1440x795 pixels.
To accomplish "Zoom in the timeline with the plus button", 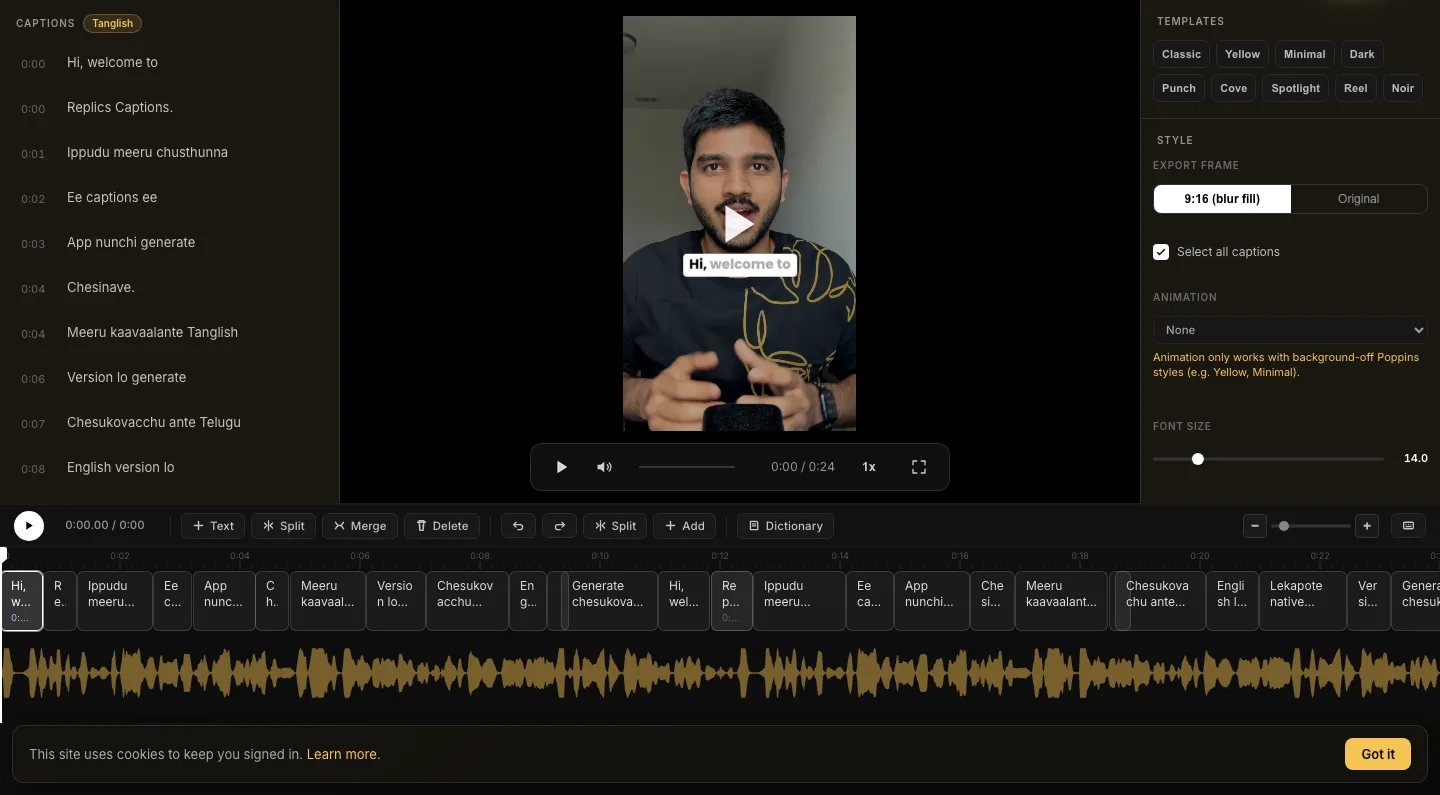I will pos(1367,526).
